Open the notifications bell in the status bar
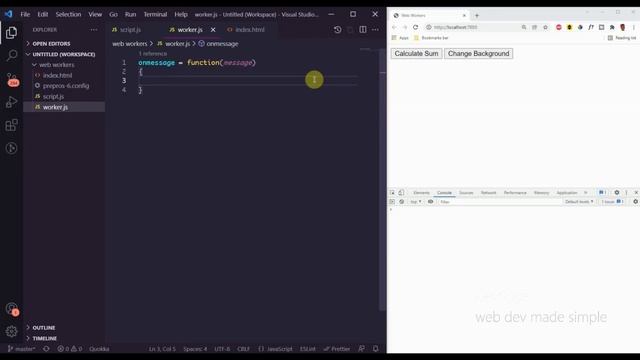 pos(376,349)
